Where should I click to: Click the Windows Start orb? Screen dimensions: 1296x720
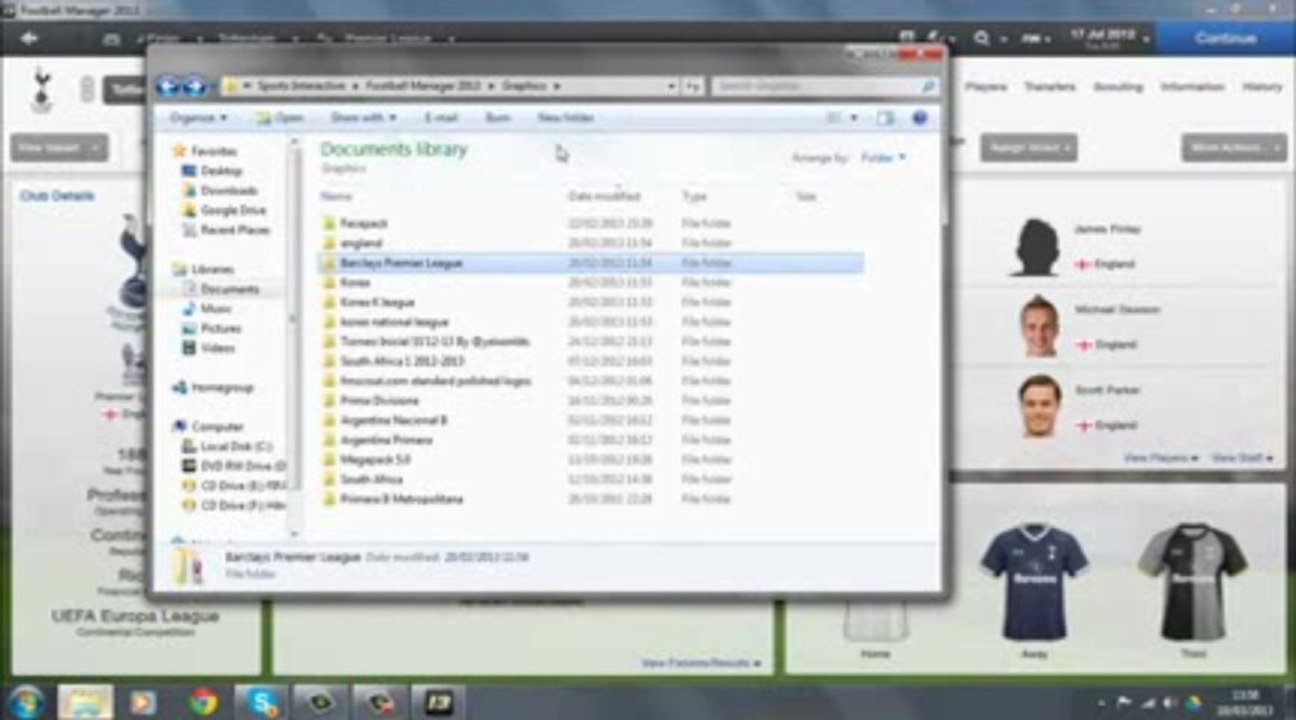25,702
